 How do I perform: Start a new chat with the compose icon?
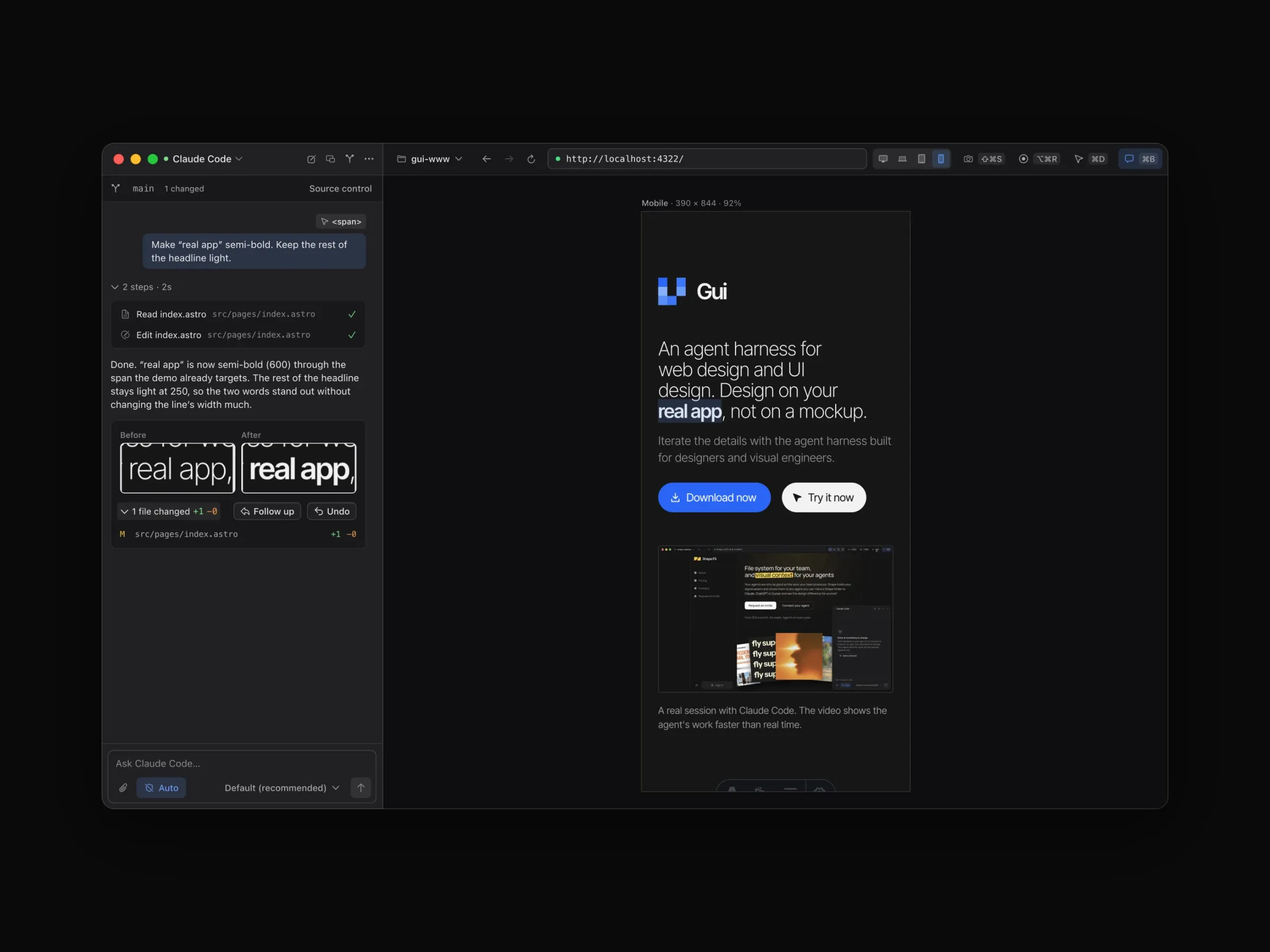311,159
